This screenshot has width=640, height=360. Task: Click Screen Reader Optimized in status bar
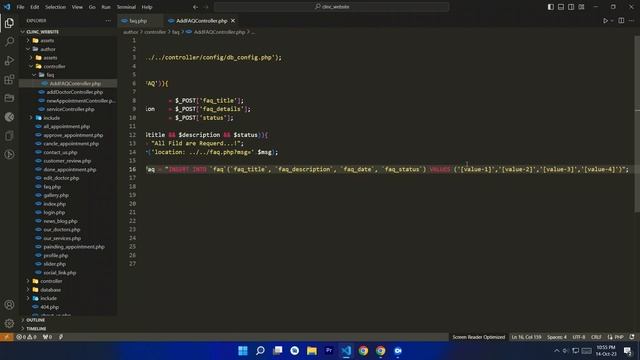(478, 337)
